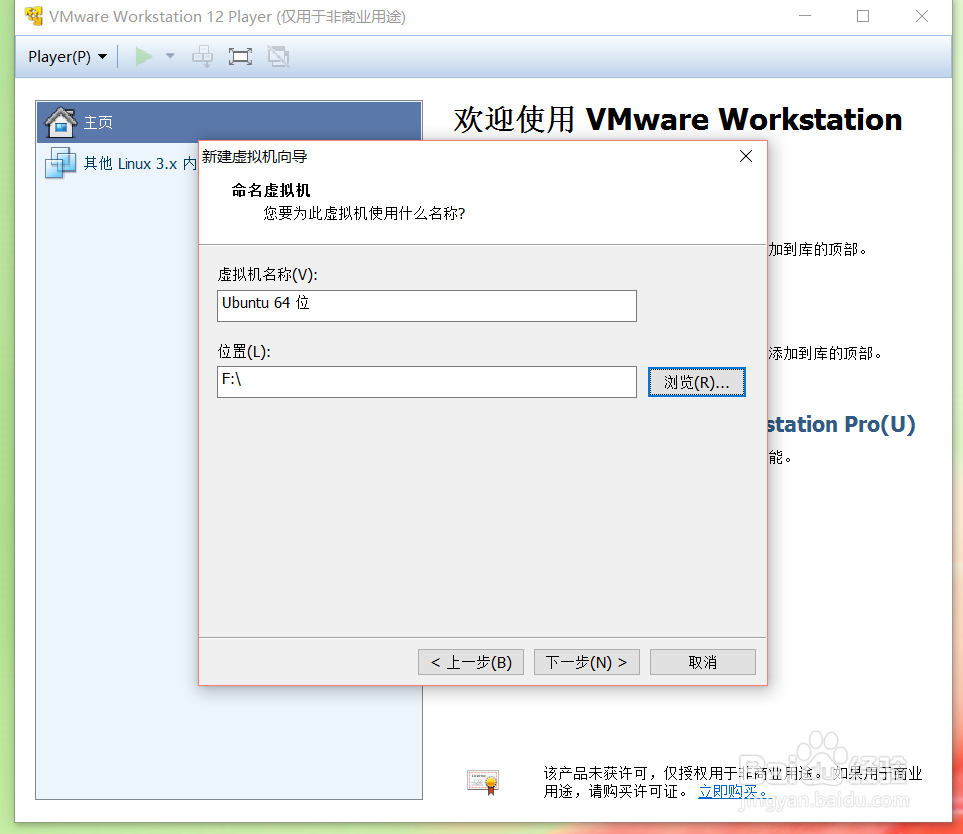Select the 其他 Linux 3.x virtual machine entry
Image resolution: width=963 pixels, height=834 pixels.
point(122,163)
